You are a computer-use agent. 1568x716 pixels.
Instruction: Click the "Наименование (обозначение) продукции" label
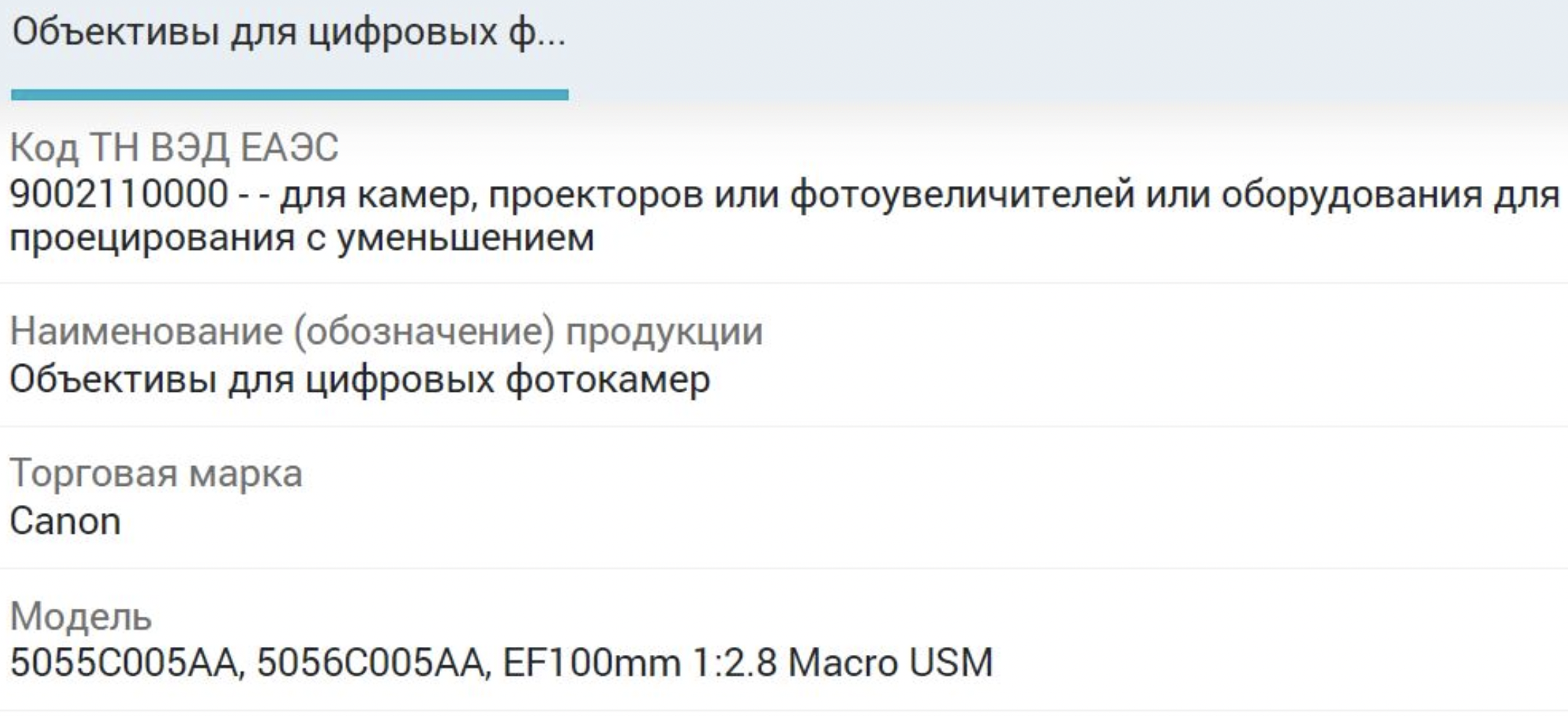coord(386,332)
